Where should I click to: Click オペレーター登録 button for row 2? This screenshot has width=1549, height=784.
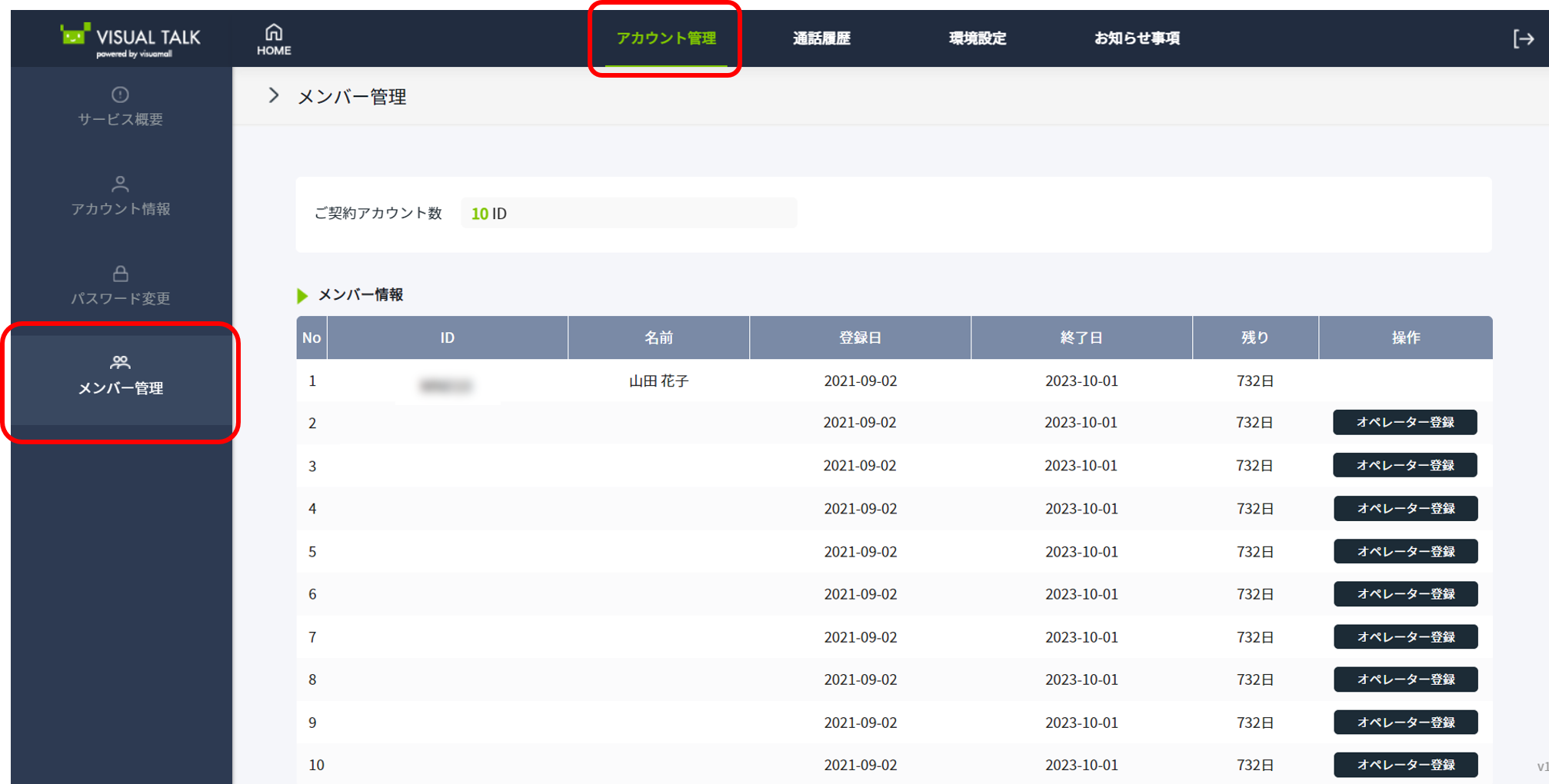[1404, 423]
